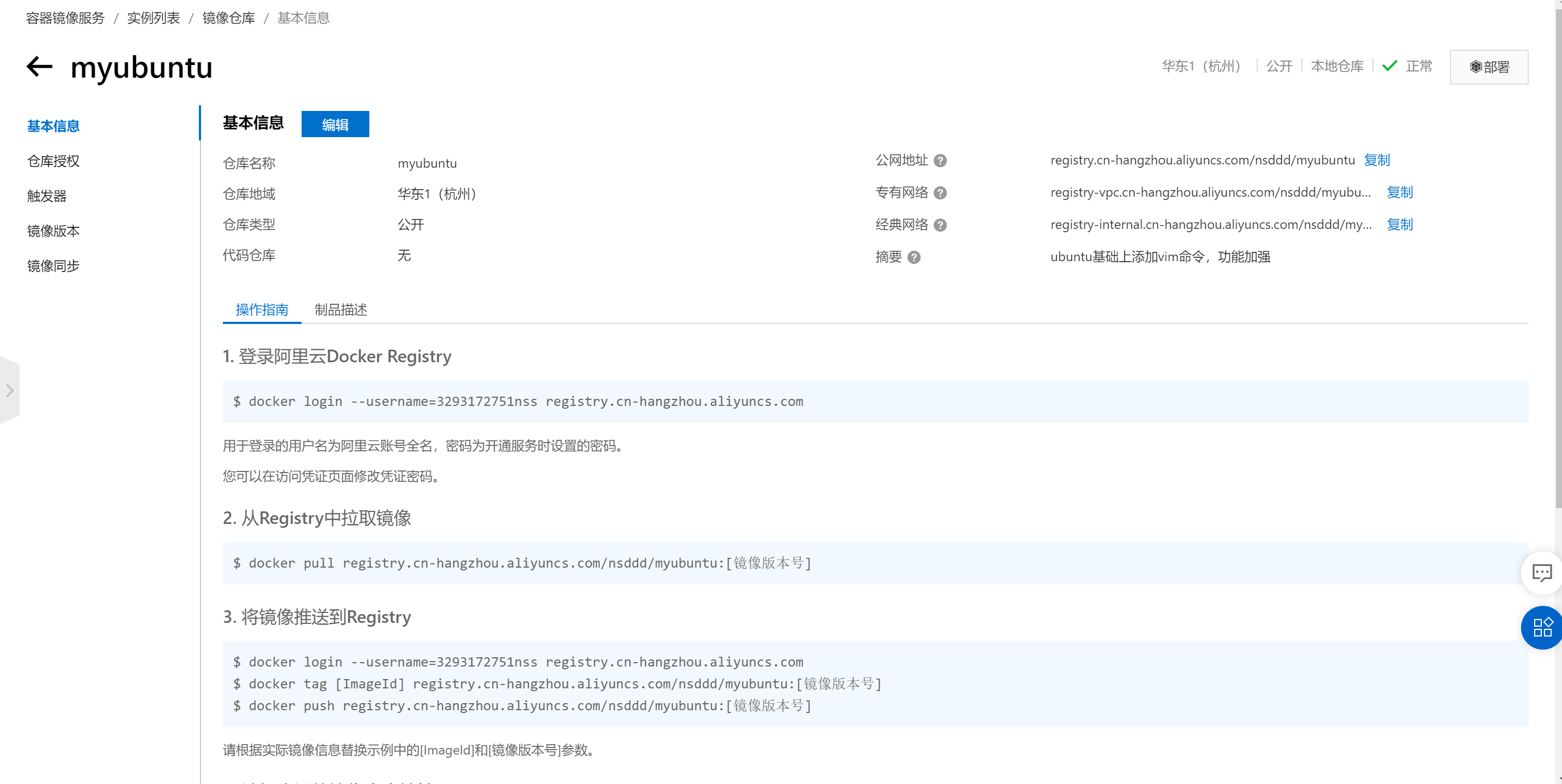1562x784 pixels.
Task: Click help icon next to 摘要
Action: click(x=914, y=257)
